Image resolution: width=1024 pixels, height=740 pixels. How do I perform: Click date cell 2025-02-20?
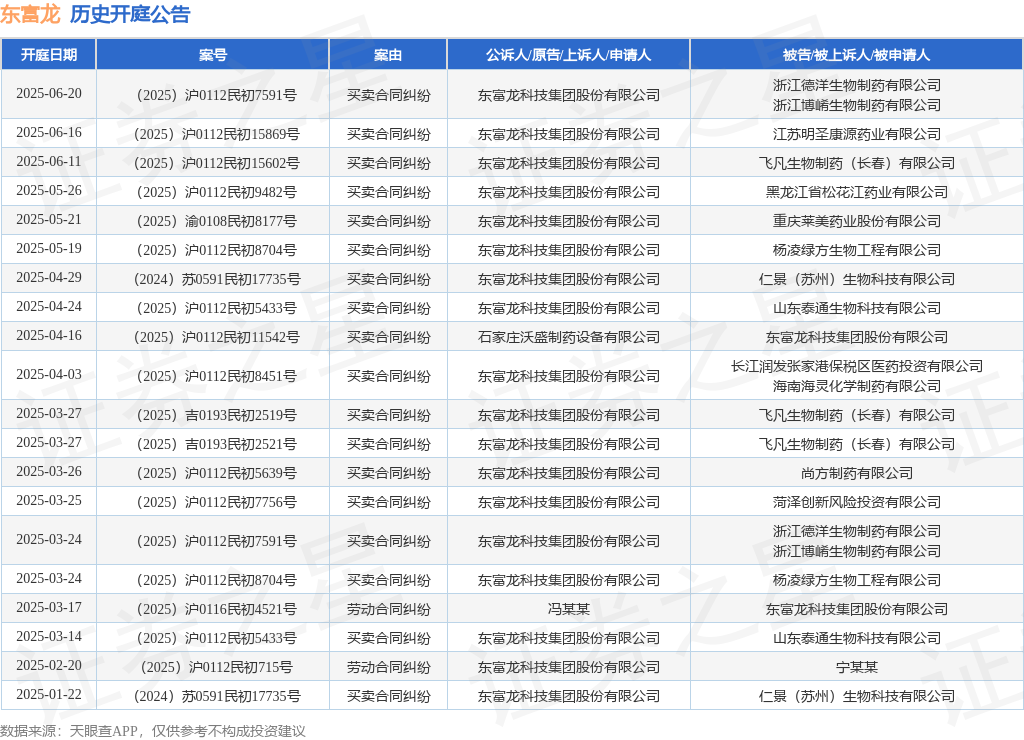(x=49, y=666)
